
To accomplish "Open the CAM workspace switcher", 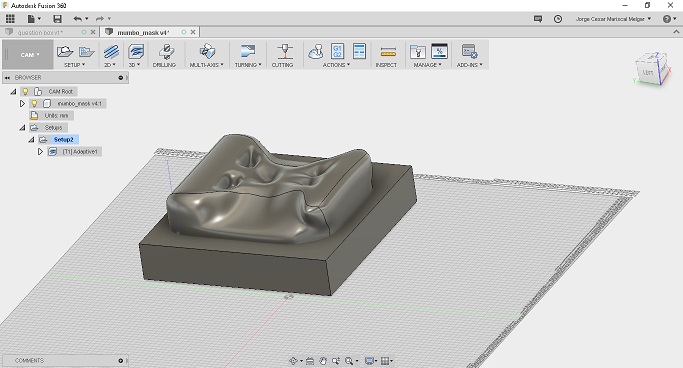I will 28,54.
